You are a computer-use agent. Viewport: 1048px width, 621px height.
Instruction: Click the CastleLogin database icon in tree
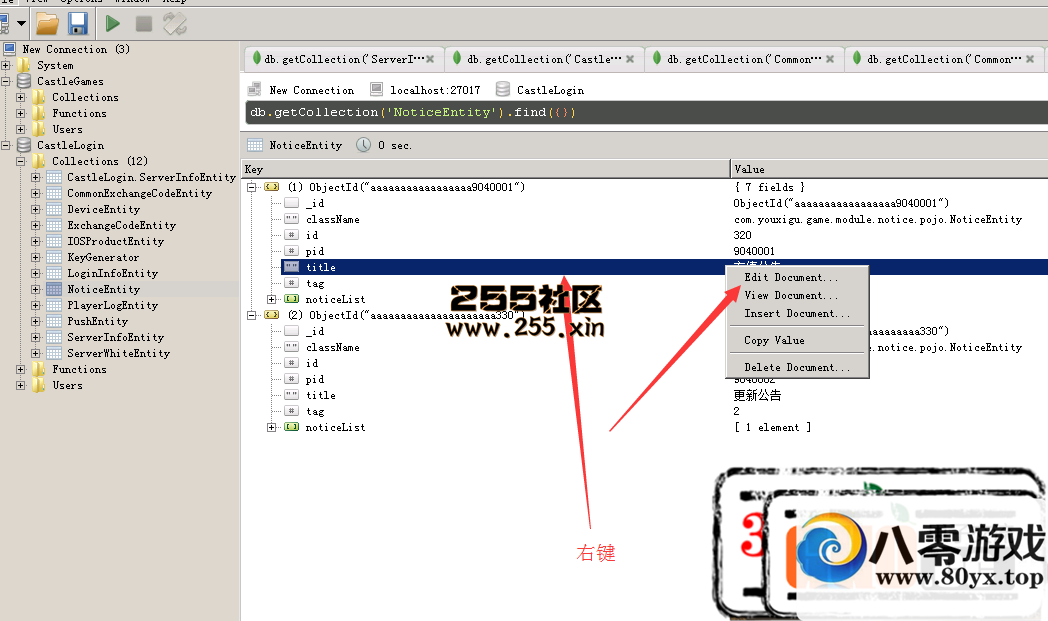[x=24, y=145]
